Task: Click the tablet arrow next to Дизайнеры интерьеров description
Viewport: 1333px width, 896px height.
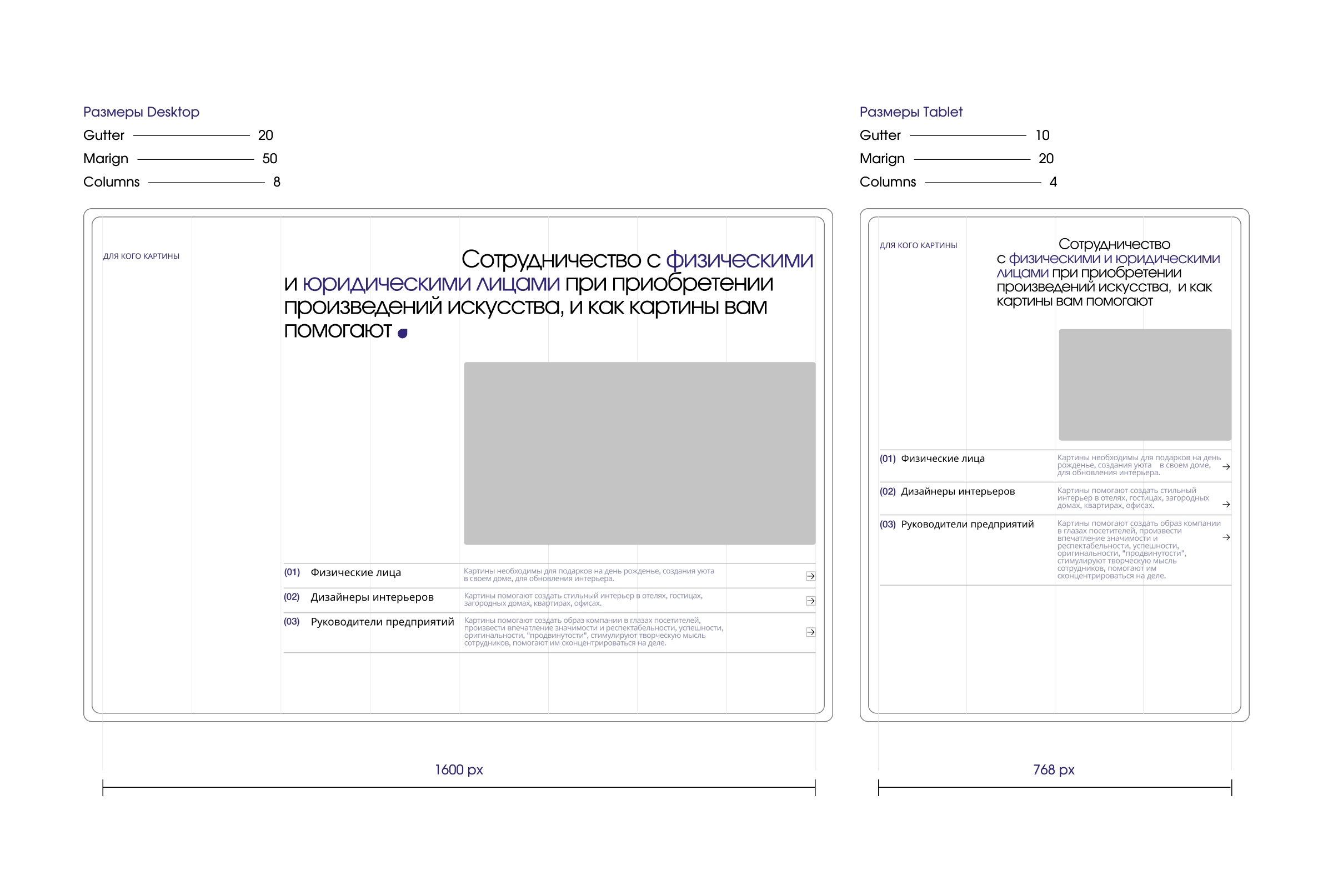Action: [1226, 504]
